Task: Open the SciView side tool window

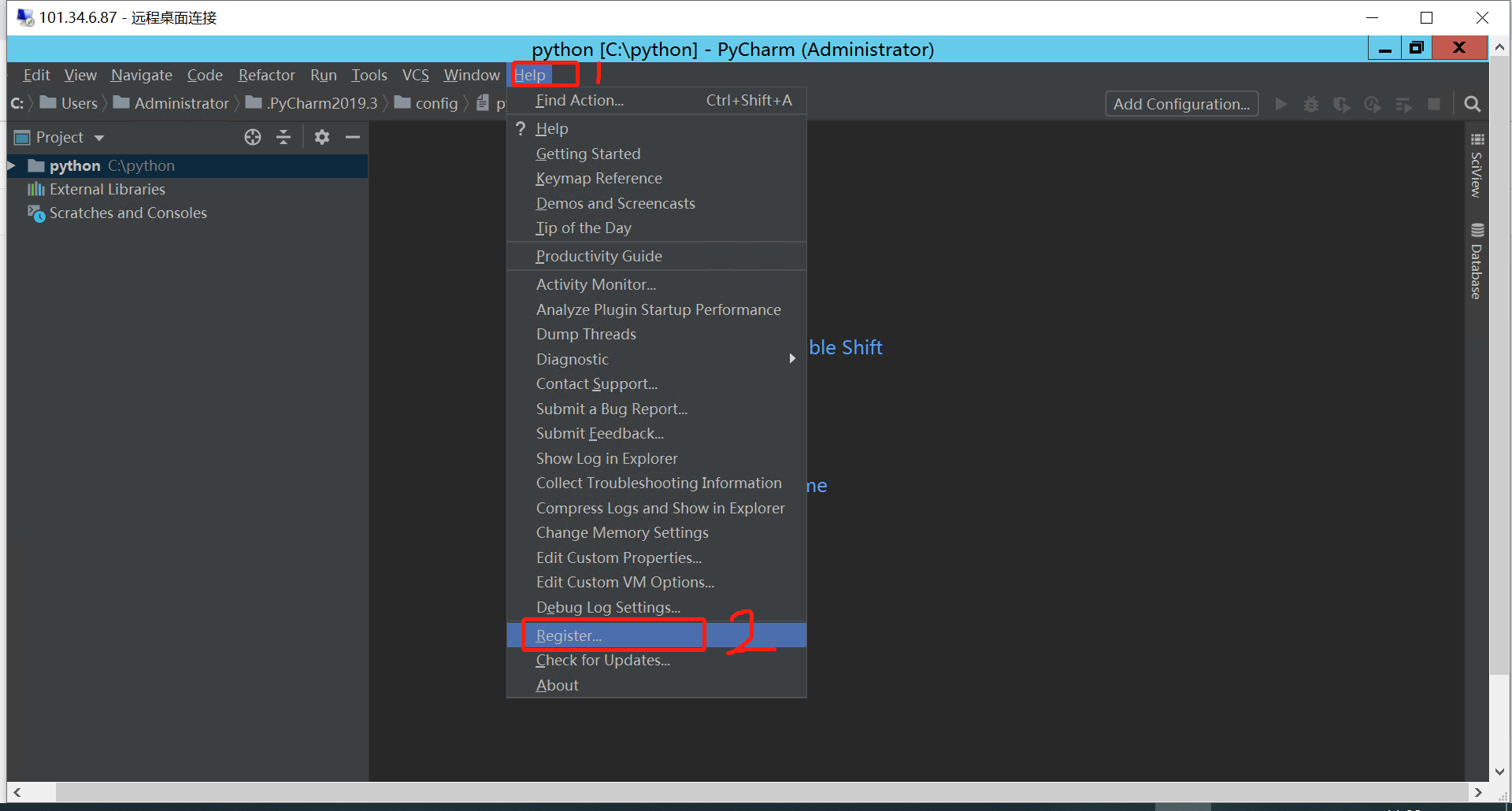Action: [1477, 165]
